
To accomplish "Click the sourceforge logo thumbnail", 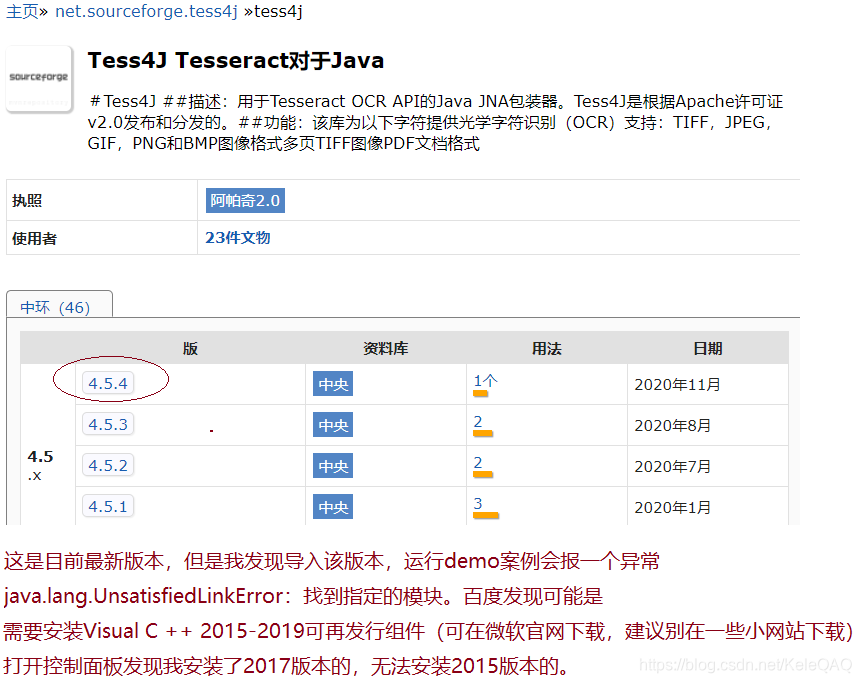I will click(x=39, y=79).
